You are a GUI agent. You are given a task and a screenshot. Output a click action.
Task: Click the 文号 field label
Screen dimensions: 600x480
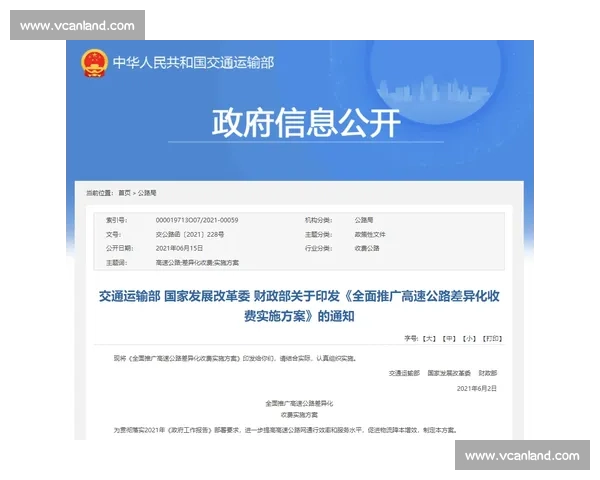[x=113, y=234]
